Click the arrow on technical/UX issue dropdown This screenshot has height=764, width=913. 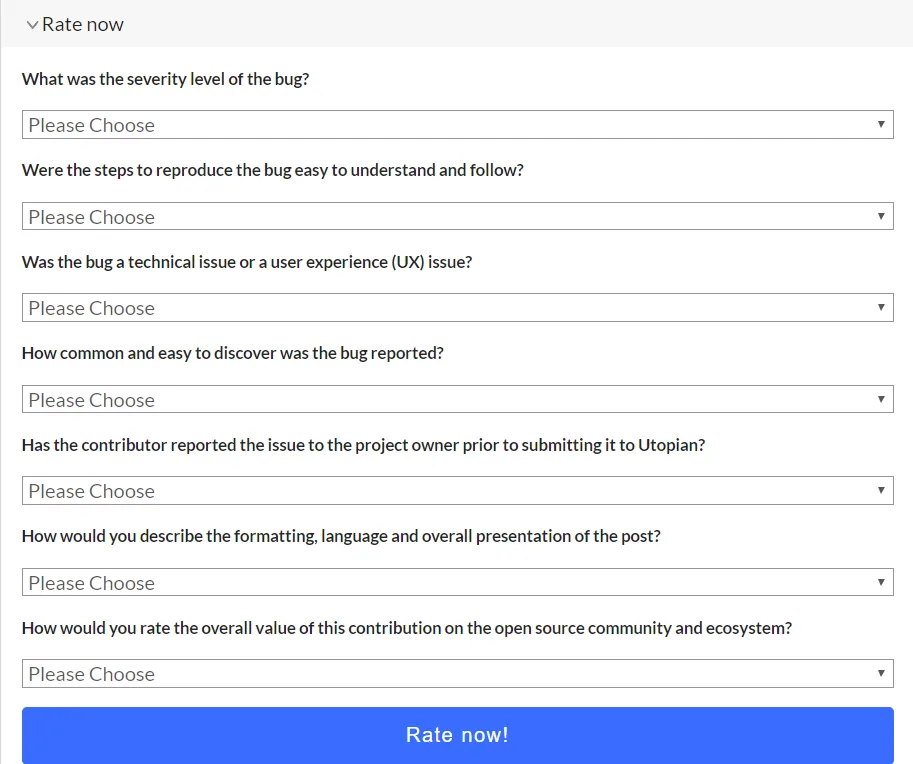[881, 308]
